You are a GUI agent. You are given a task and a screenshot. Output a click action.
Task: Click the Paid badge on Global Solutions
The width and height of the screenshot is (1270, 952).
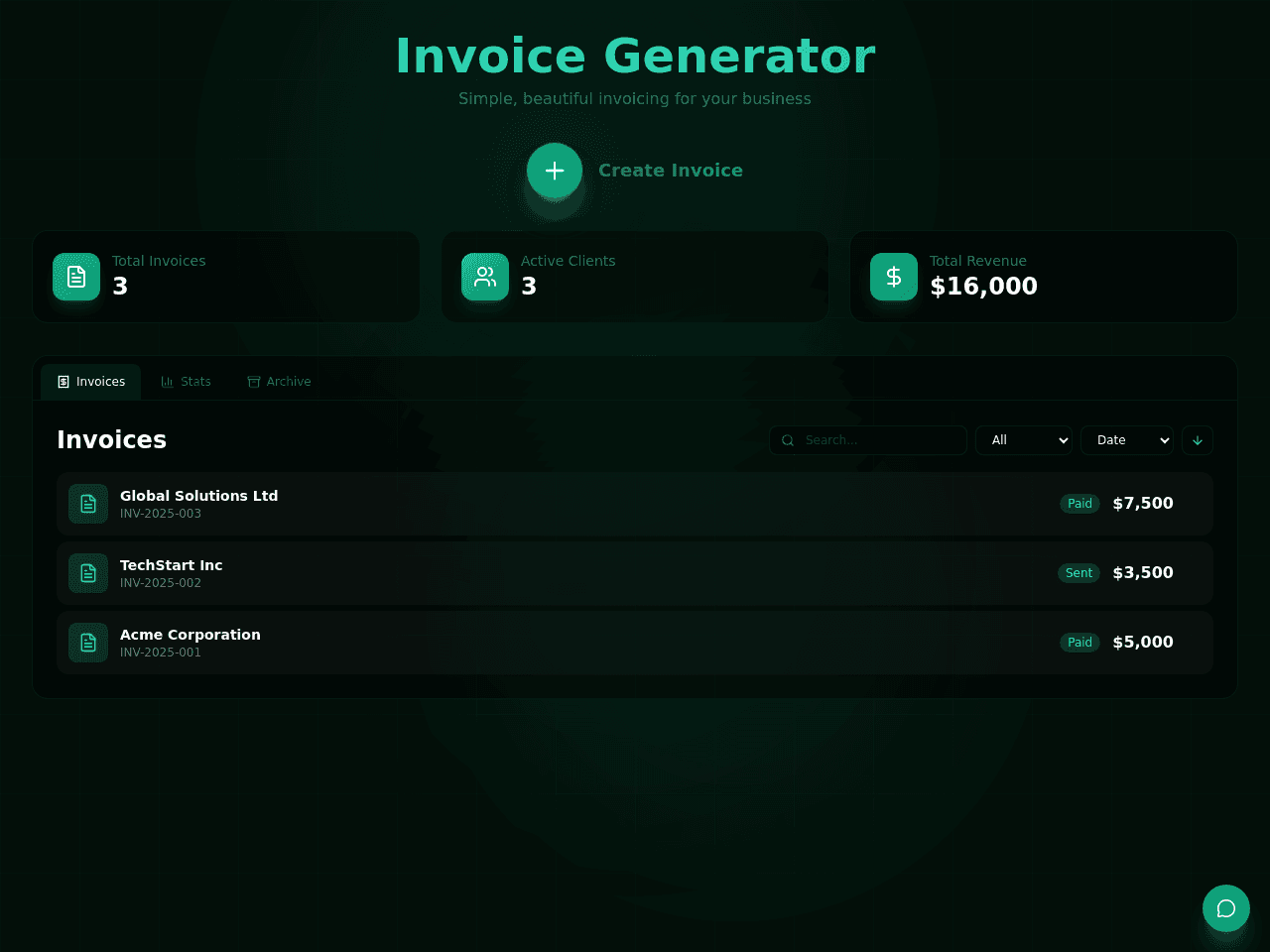point(1079,504)
